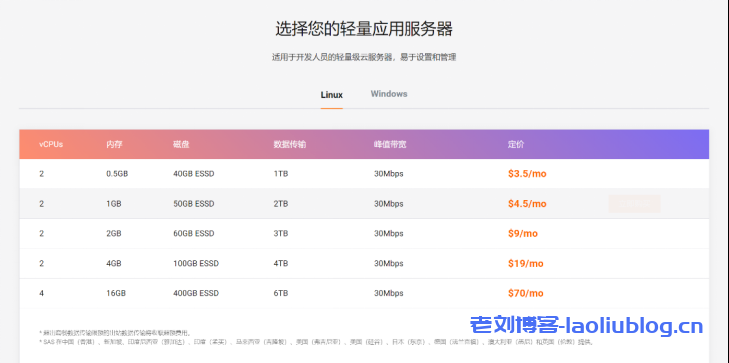729x363 pixels.
Task: Click the 6TB data transfer cell
Action: pos(281,293)
